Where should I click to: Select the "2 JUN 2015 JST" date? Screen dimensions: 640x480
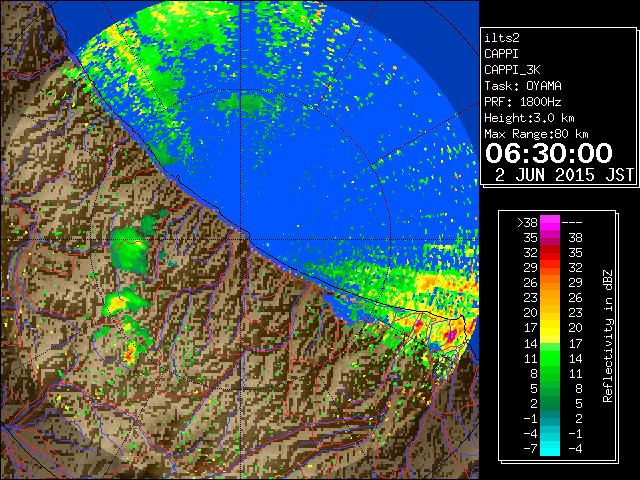tap(564, 175)
